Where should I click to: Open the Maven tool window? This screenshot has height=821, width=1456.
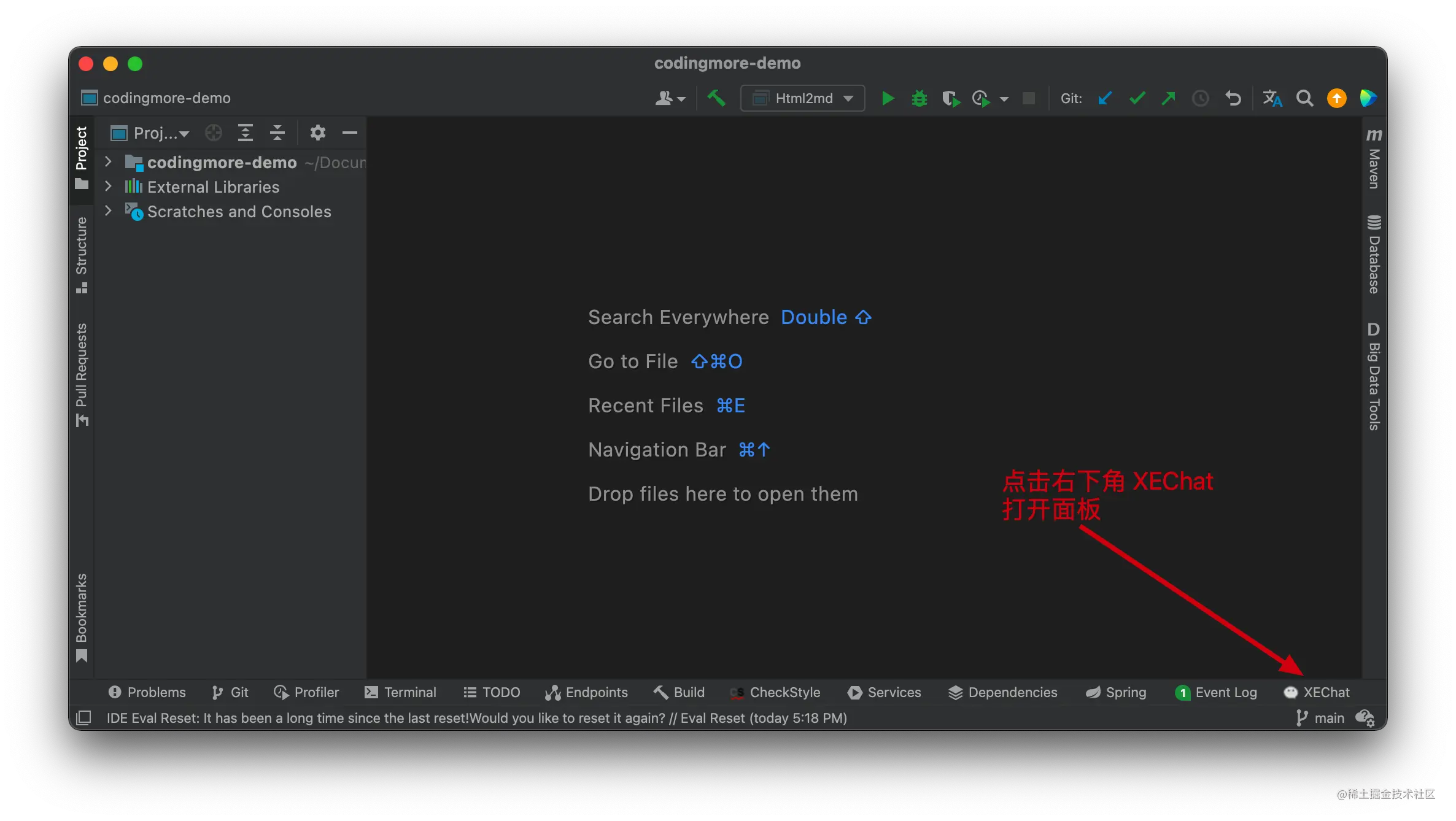(1374, 158)
